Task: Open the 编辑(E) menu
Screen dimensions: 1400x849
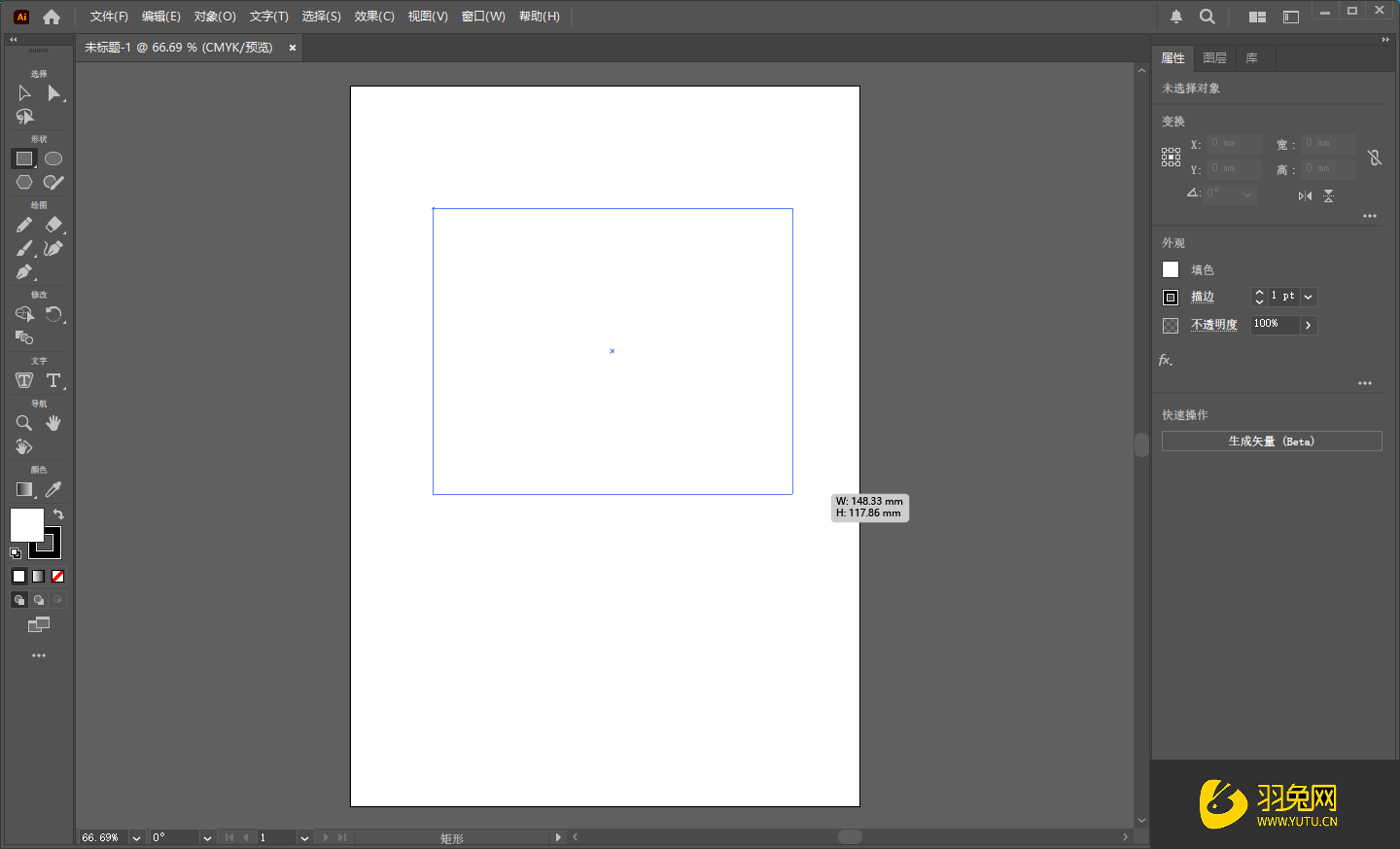Action: pyautogui.click(x=161, y=17)
